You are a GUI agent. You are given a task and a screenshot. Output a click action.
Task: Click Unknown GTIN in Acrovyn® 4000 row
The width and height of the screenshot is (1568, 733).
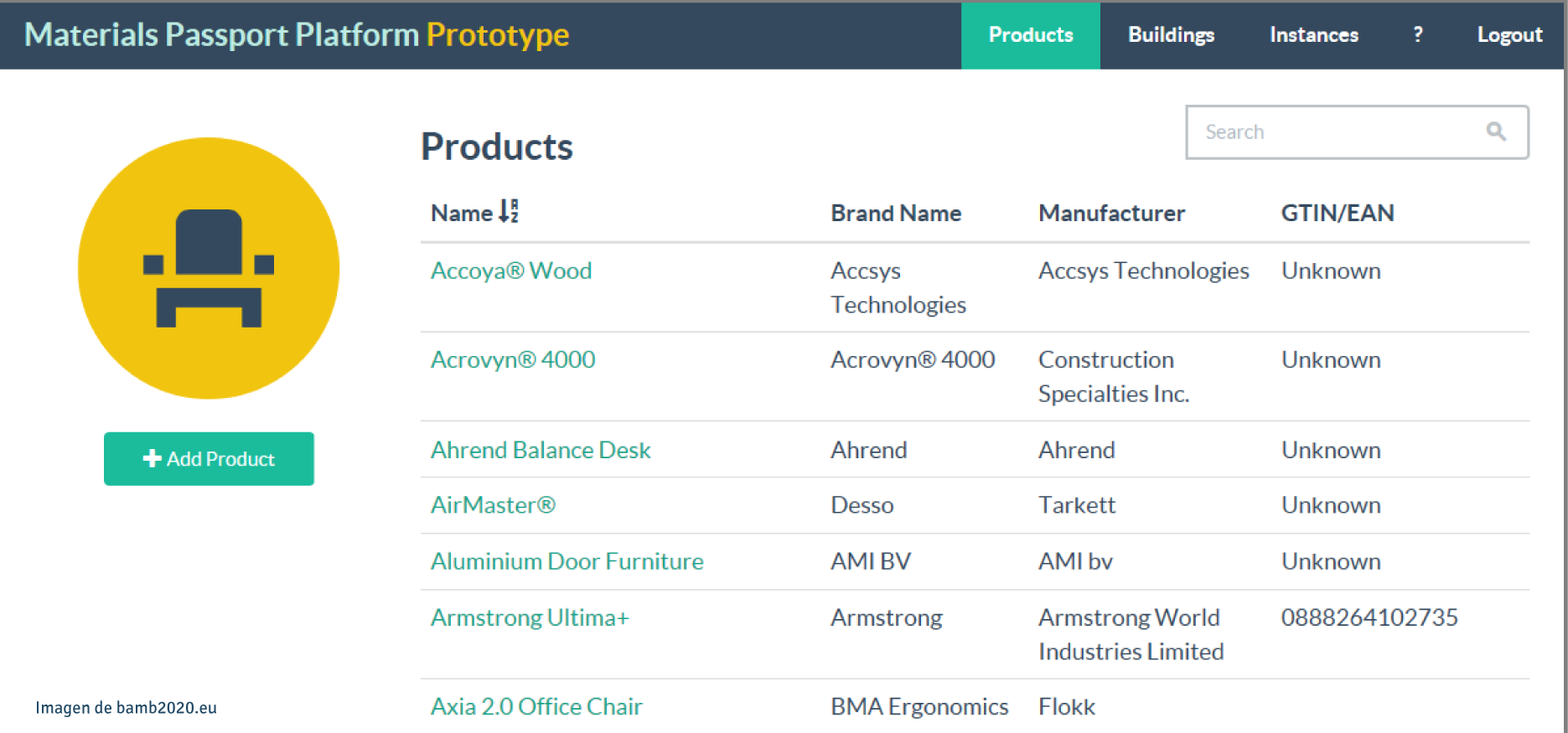[1331, 359]
